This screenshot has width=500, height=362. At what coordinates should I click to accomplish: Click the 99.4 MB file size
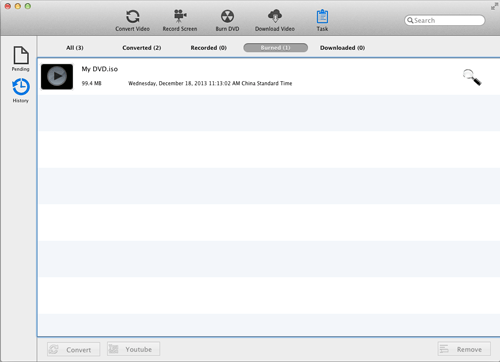[x=91, y=83]
